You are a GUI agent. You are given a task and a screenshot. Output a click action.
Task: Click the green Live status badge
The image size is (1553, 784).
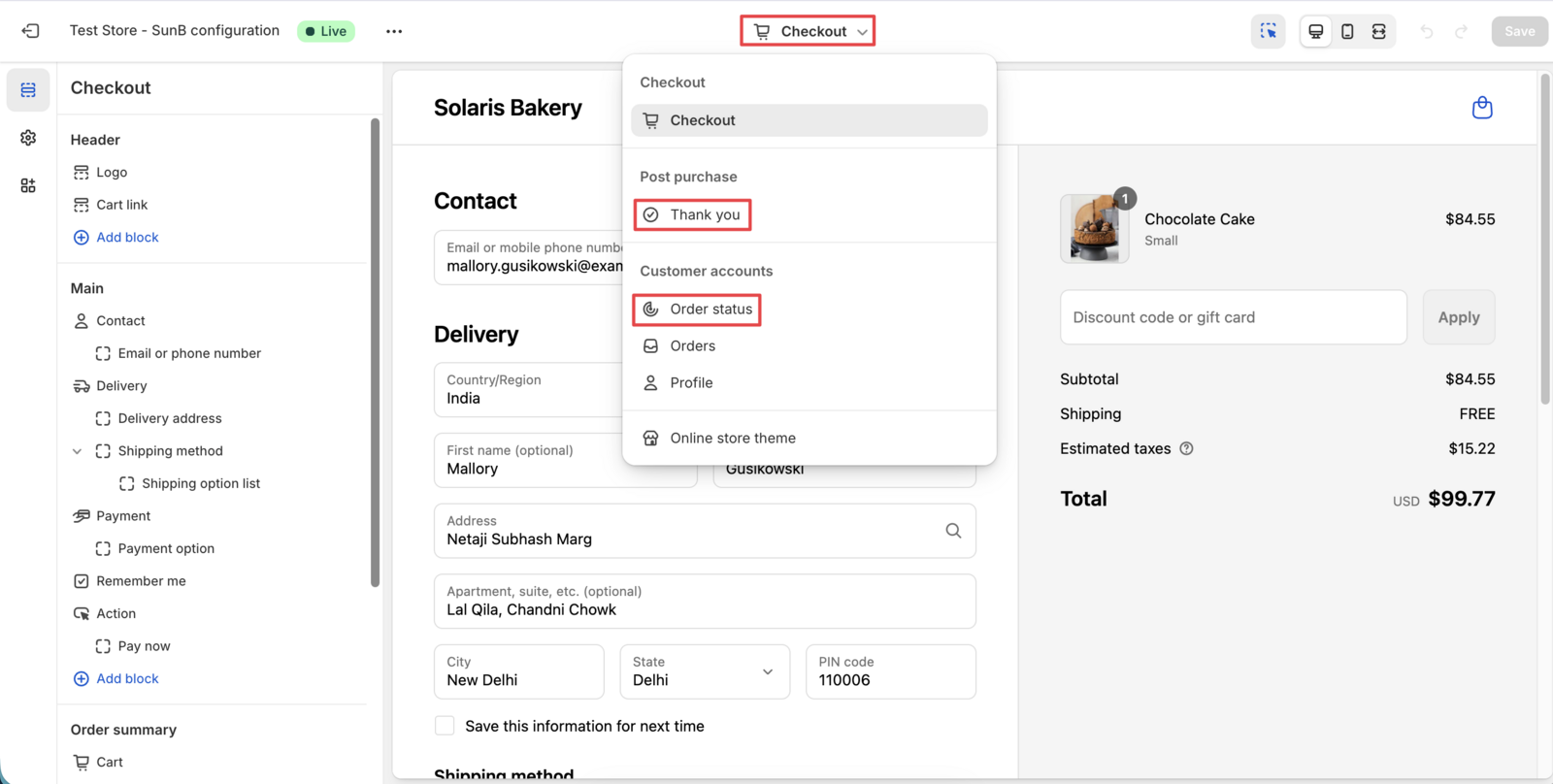[326, 31]
